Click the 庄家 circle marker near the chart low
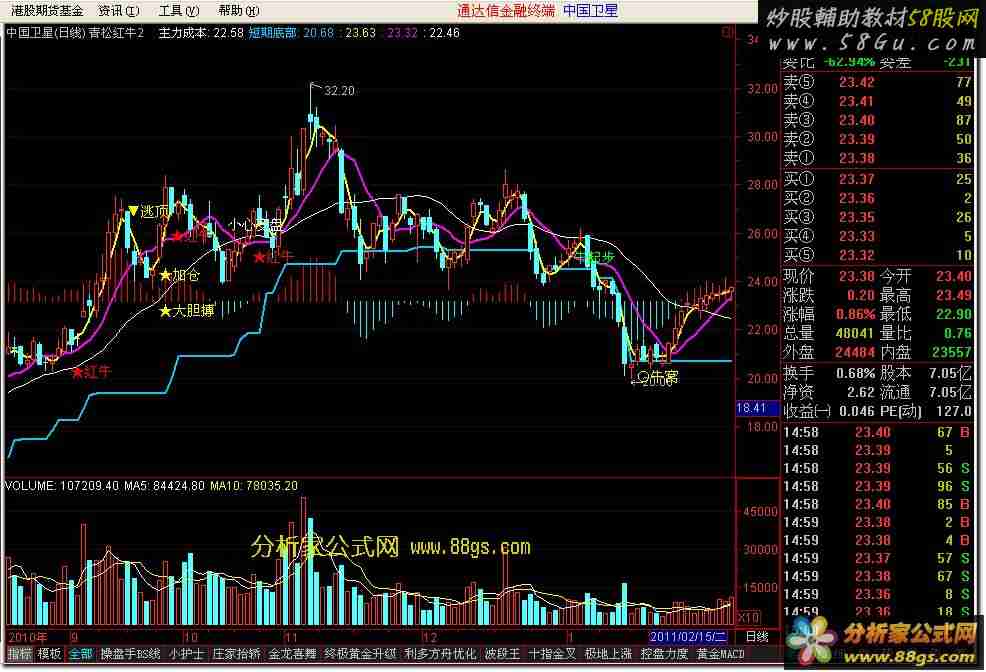Viewport: 986px width, 672px height. click(x=643, y=377)
